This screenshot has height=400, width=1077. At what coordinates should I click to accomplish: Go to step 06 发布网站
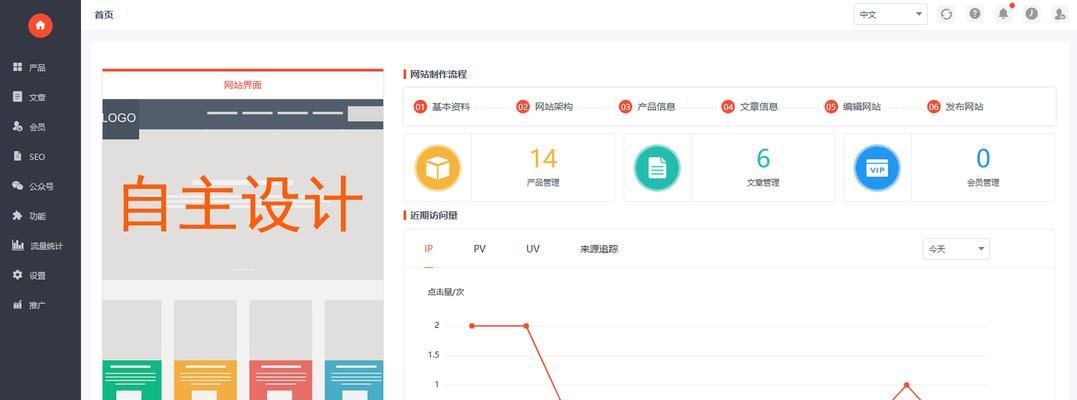pyautogui.click(x=955, y=107)
